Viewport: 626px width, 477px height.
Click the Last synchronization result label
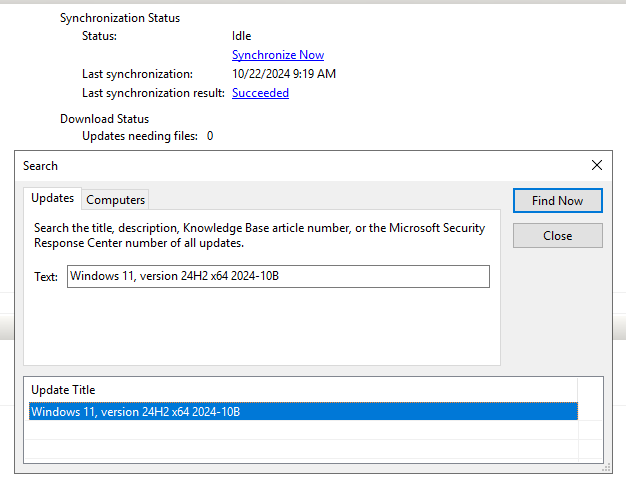[153, 93]
